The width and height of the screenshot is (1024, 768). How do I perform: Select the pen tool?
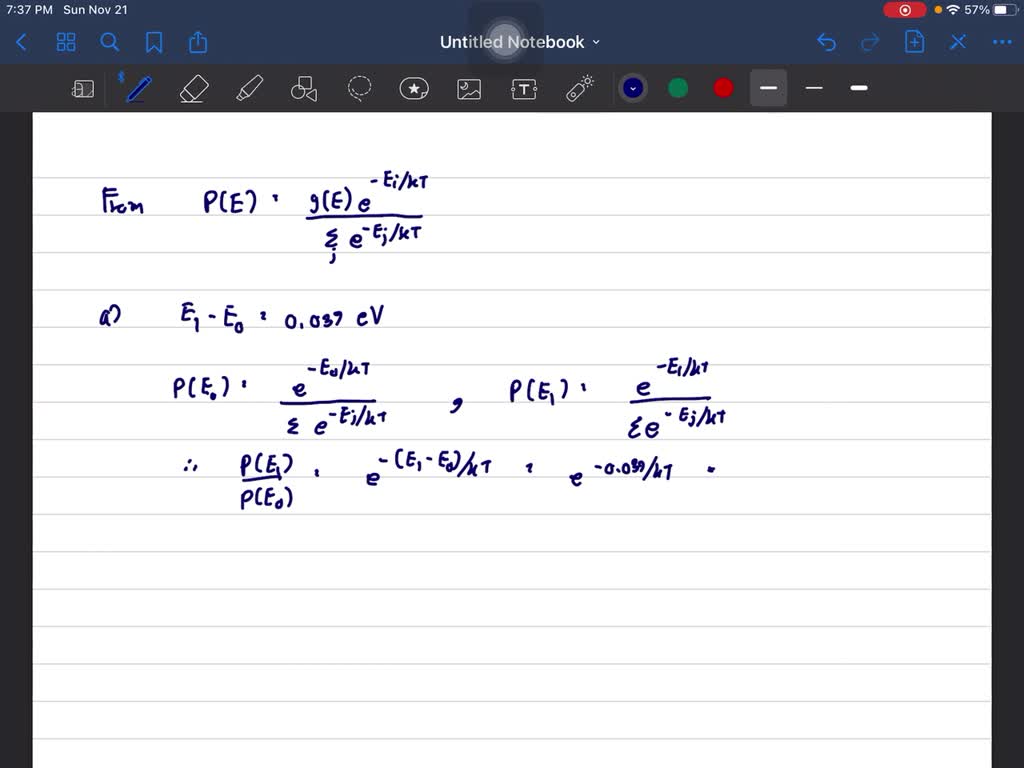click(x=137, y=88)
